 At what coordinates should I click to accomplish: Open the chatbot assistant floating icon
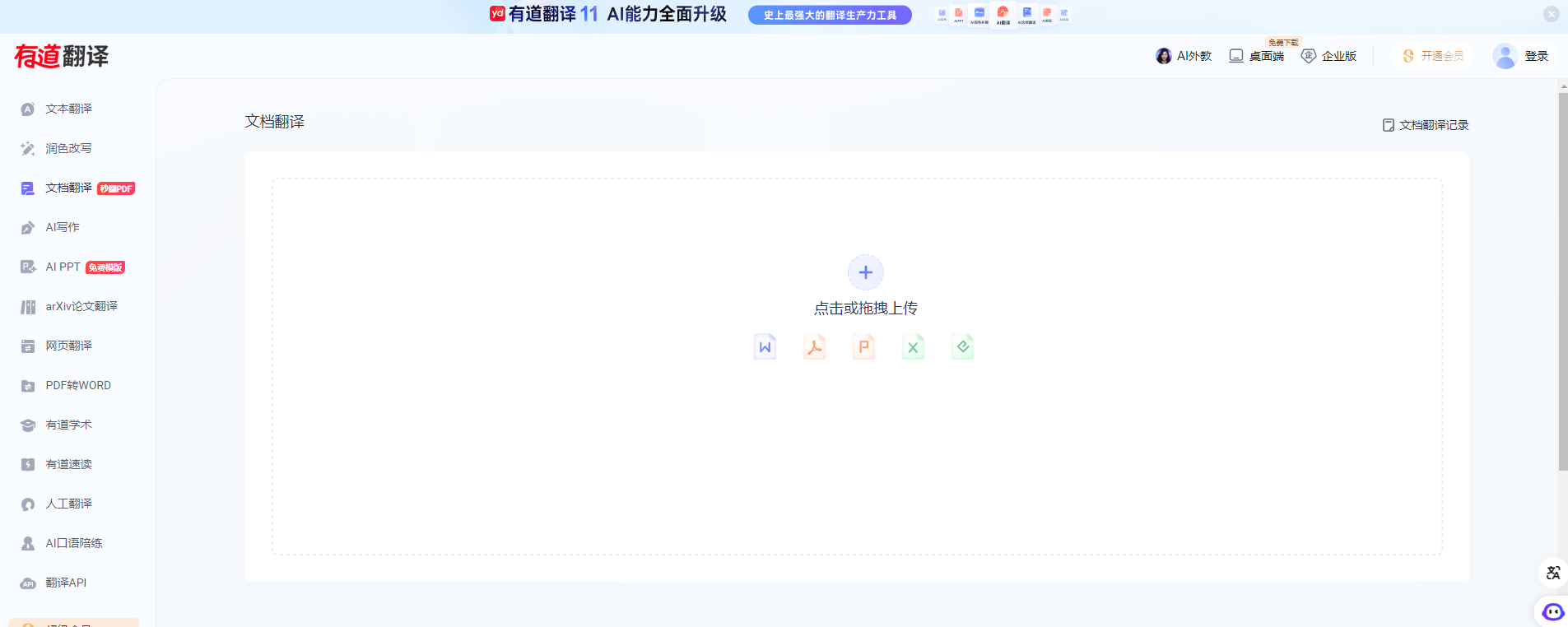1553,612
